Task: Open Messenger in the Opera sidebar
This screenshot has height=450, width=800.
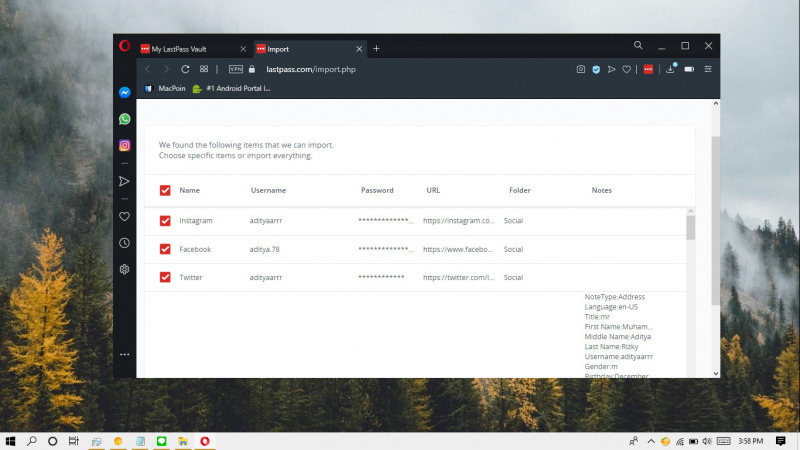Action: tap(124, 92)
